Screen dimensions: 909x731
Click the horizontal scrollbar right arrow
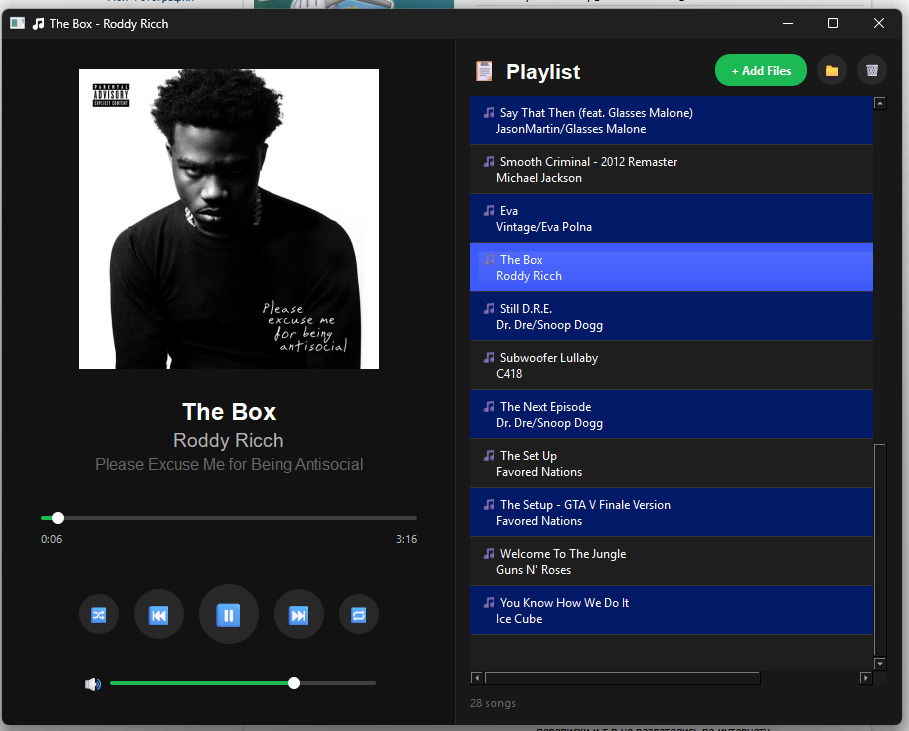point(866,678)
